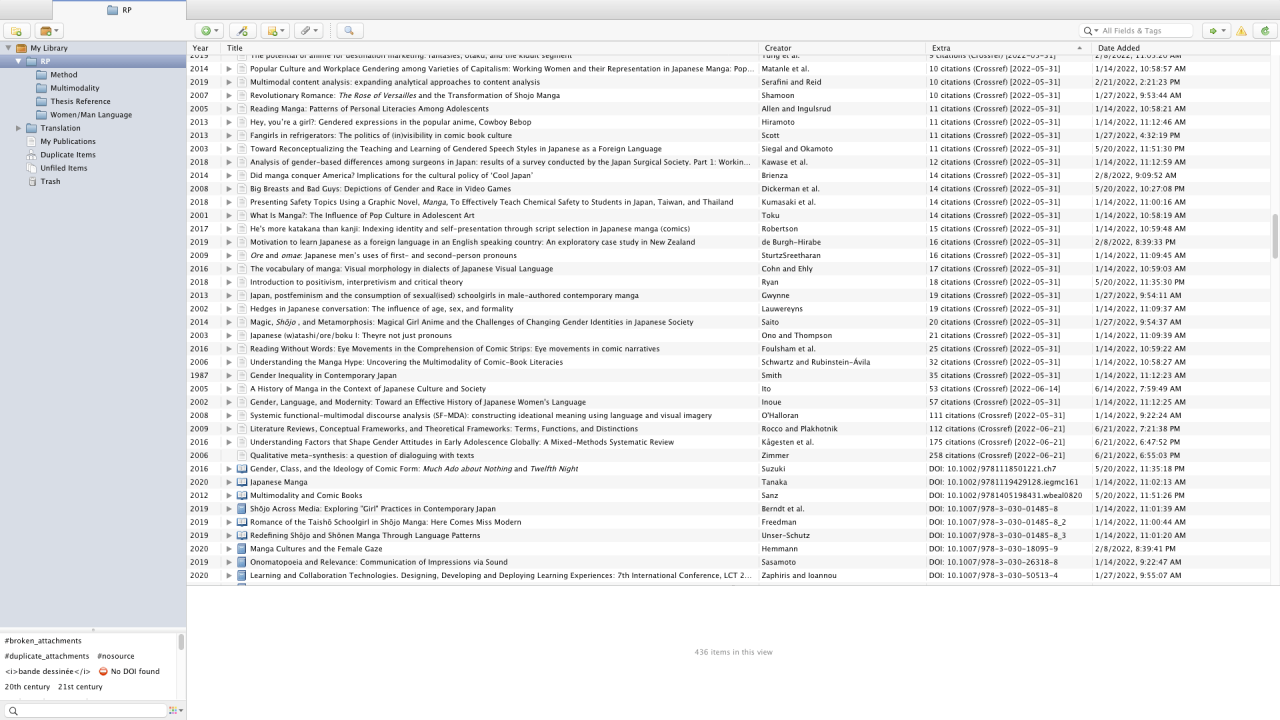1280x720 pixels.
Task: Click the book icon for Japanese Manga
Action: pyautogui.click(x=242, y=482)
